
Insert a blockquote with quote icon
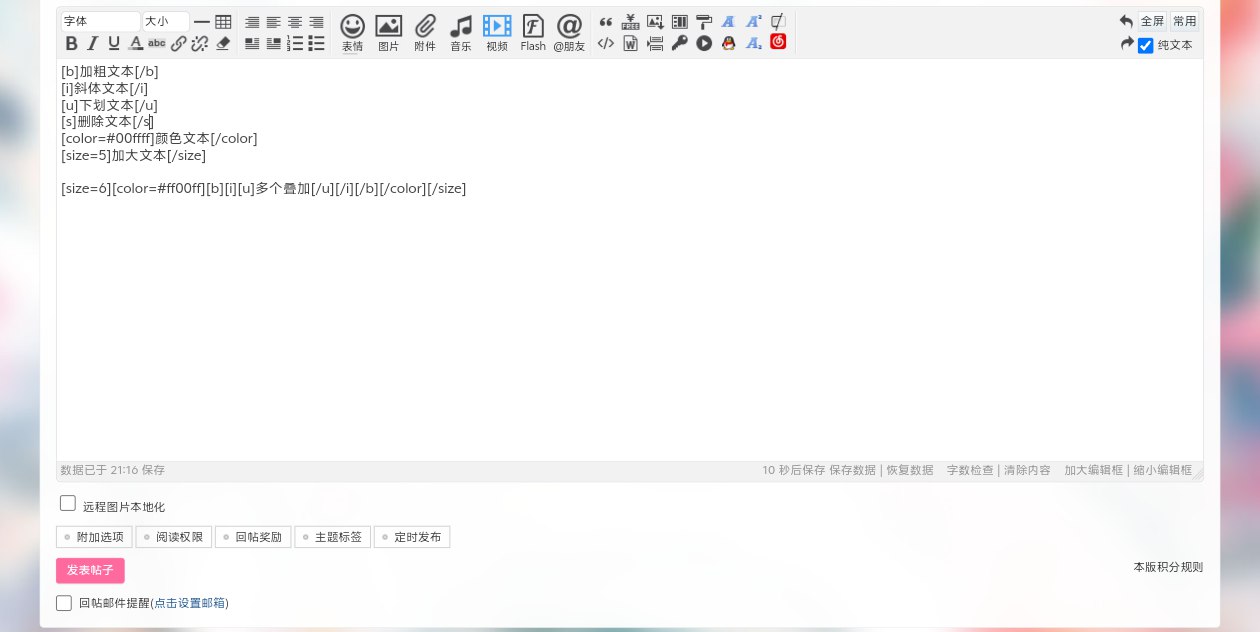[606, 21]
